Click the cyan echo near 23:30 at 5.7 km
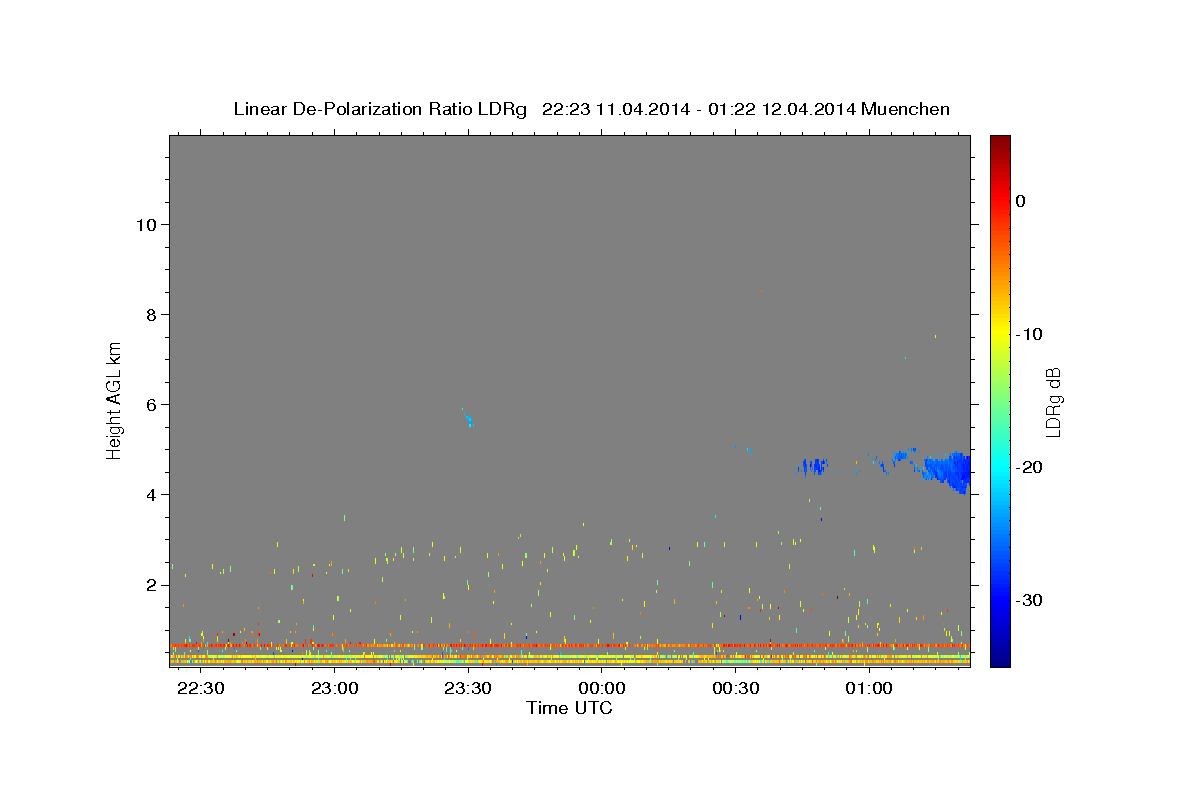 [467, 417]
